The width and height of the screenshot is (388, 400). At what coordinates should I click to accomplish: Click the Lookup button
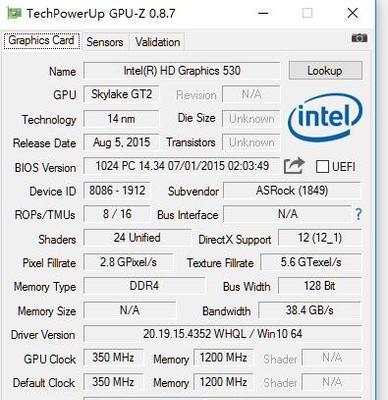click(x=325, y=70)
